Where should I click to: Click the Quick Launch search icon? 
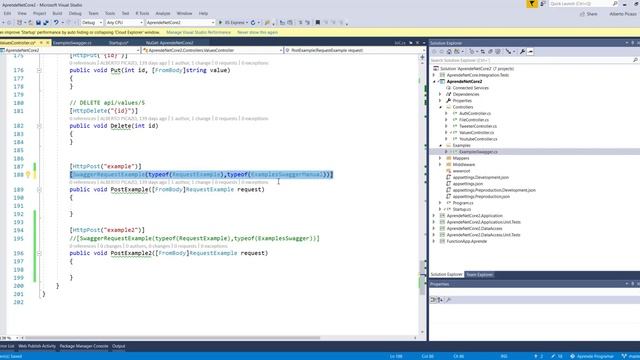[615, 4]
